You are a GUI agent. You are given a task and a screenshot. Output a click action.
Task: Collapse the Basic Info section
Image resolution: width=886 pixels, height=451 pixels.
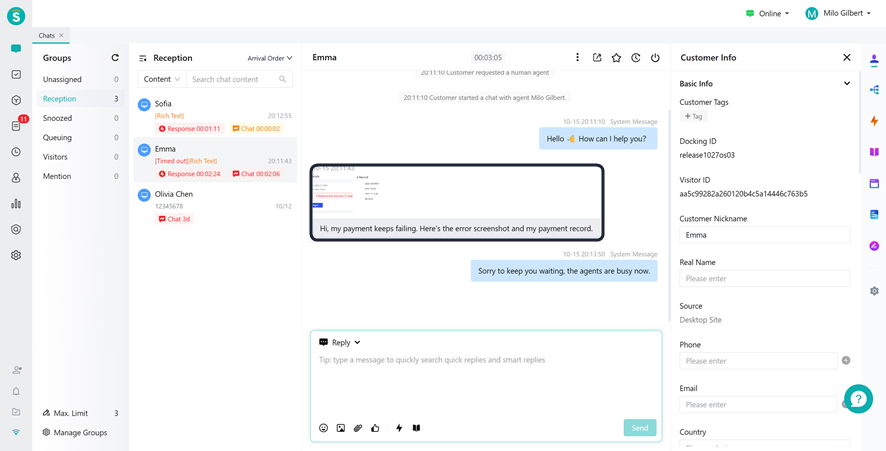coord(846,84)
